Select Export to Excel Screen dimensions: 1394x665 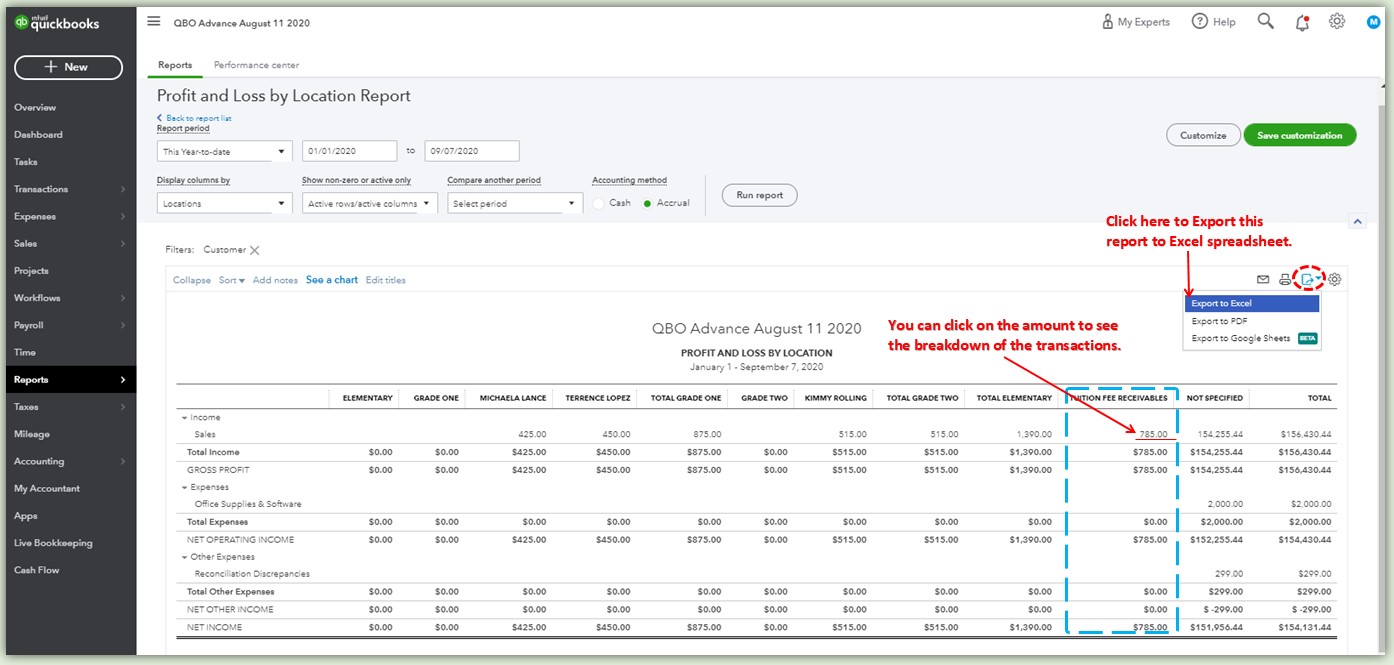point(1252,303)
